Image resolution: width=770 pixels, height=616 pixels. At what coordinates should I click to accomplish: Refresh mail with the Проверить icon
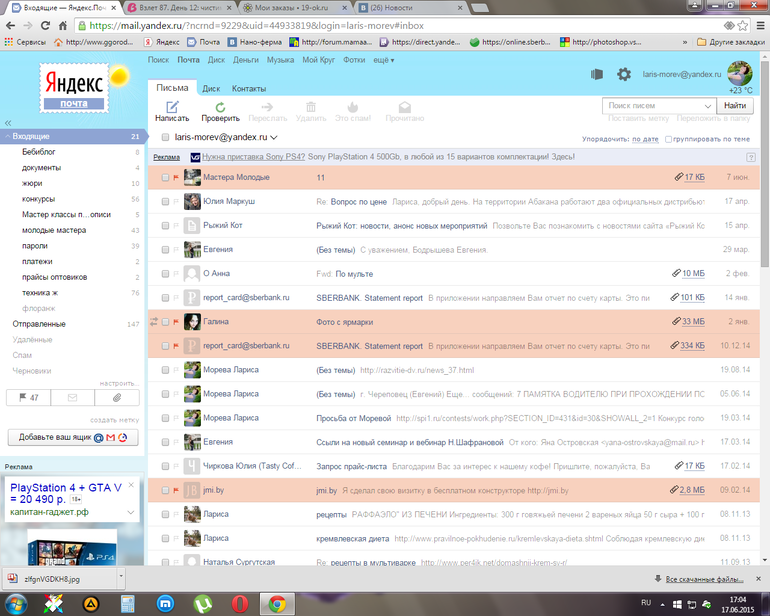coord(219,107)
